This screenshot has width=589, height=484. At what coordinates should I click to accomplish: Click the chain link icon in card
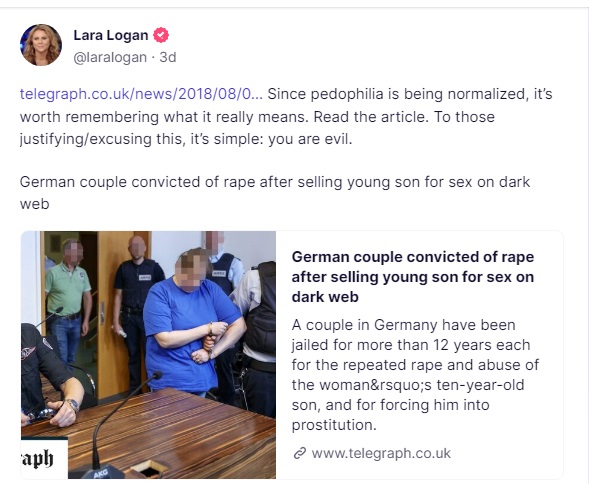coord(299,454)
